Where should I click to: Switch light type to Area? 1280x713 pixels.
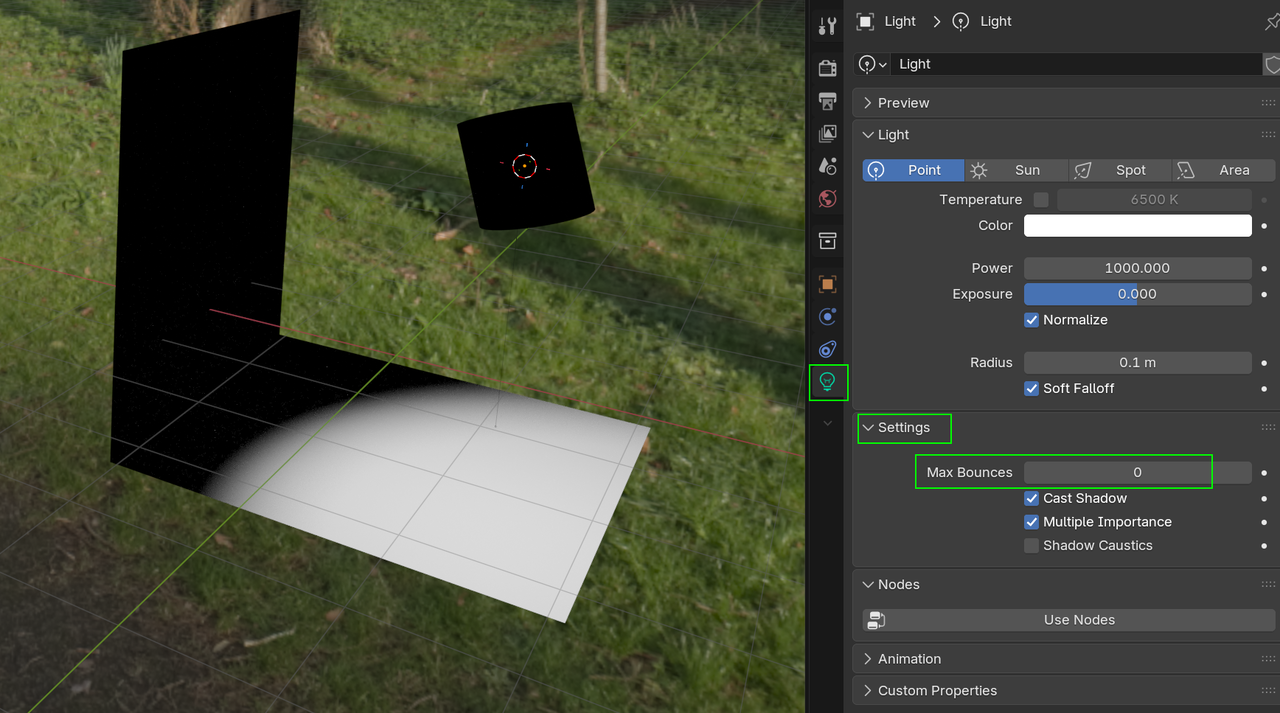[1224, 170]
